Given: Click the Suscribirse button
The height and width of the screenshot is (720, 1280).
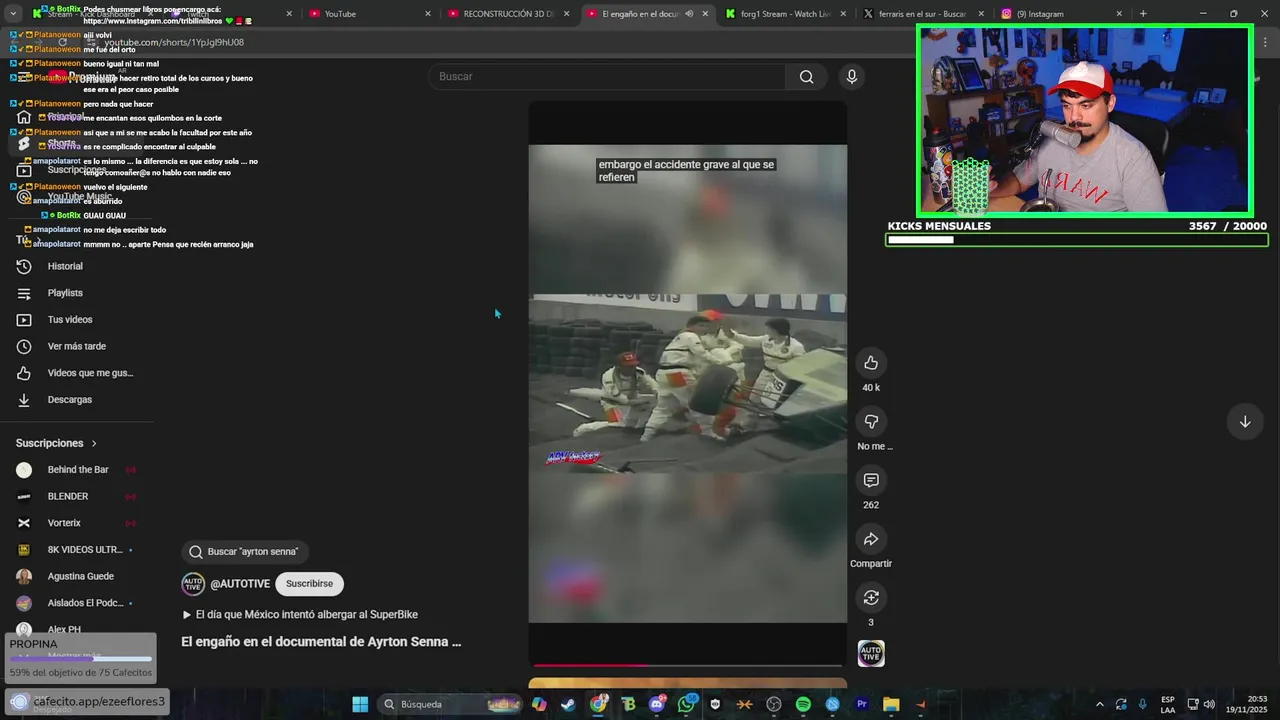Looking at the screenshot, I should click(x=309, y=584).
